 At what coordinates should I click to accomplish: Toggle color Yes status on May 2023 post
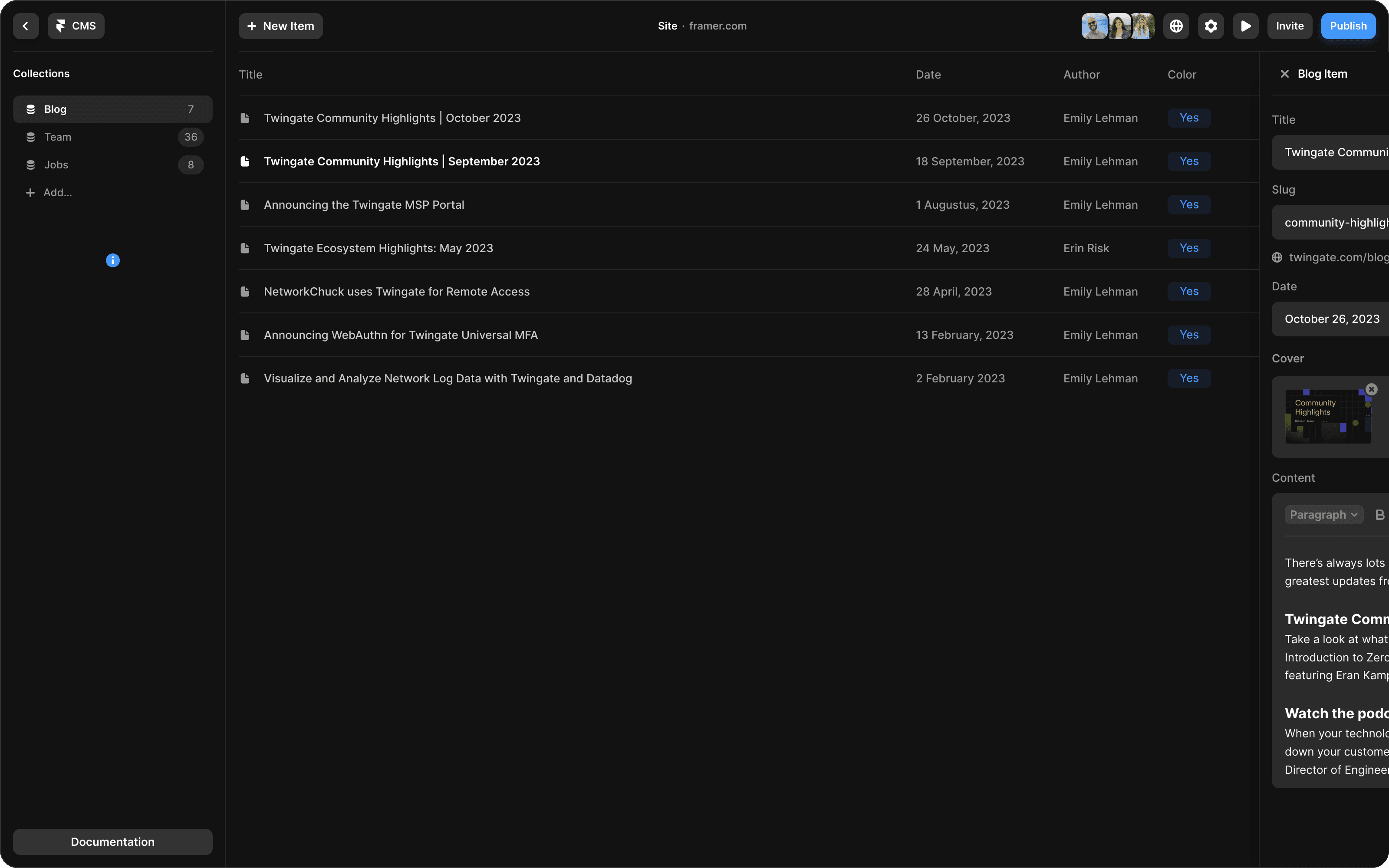click(1189, 248)
